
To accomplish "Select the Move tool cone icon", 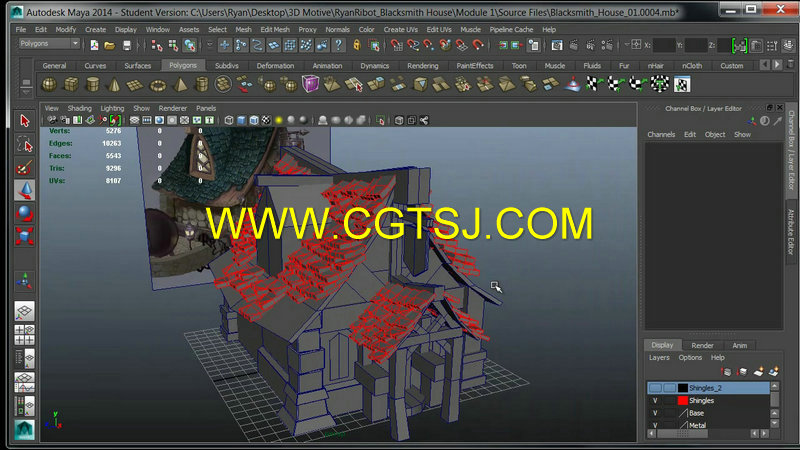I will tap(24, 190).
